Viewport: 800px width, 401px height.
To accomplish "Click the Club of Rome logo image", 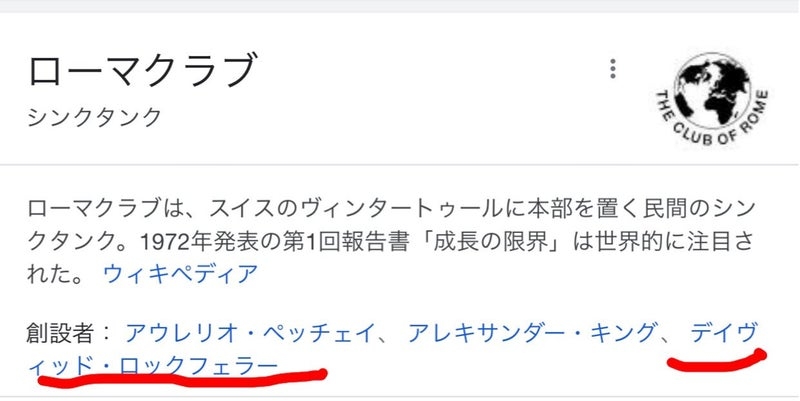I will click(712, 98).
